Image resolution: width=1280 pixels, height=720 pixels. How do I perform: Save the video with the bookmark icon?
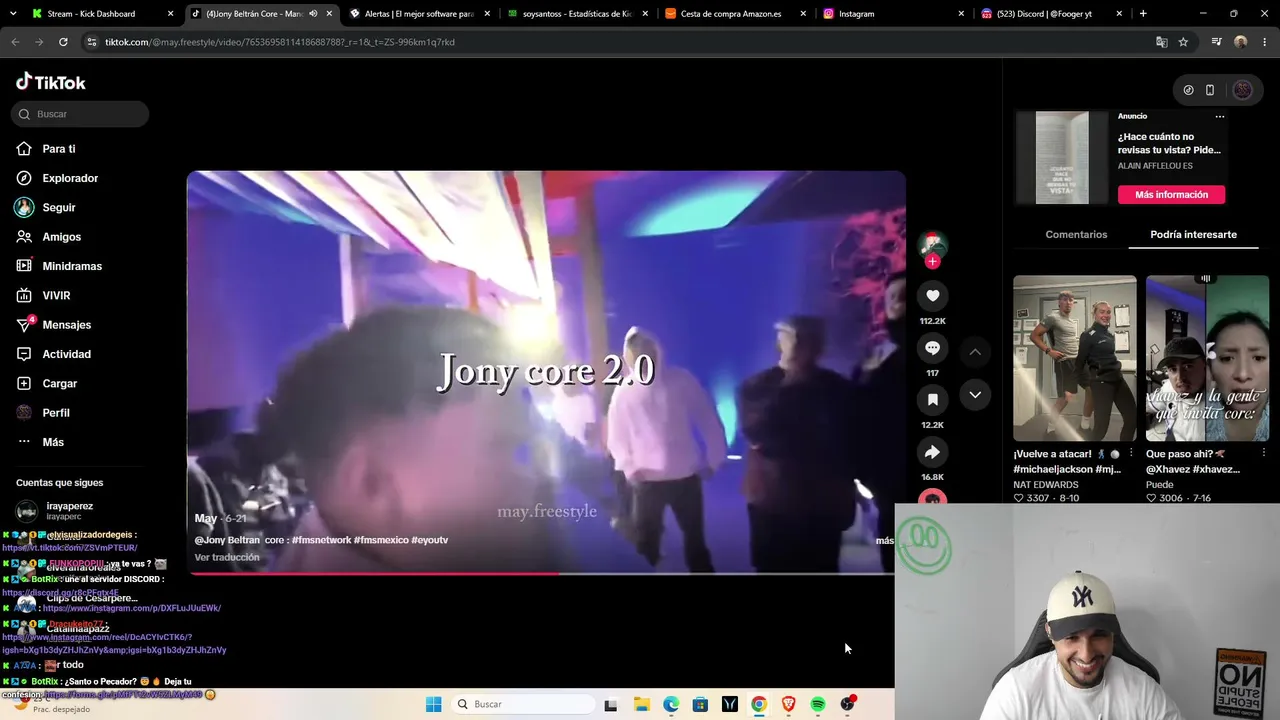pyautogui.click(x=932, y=399)
